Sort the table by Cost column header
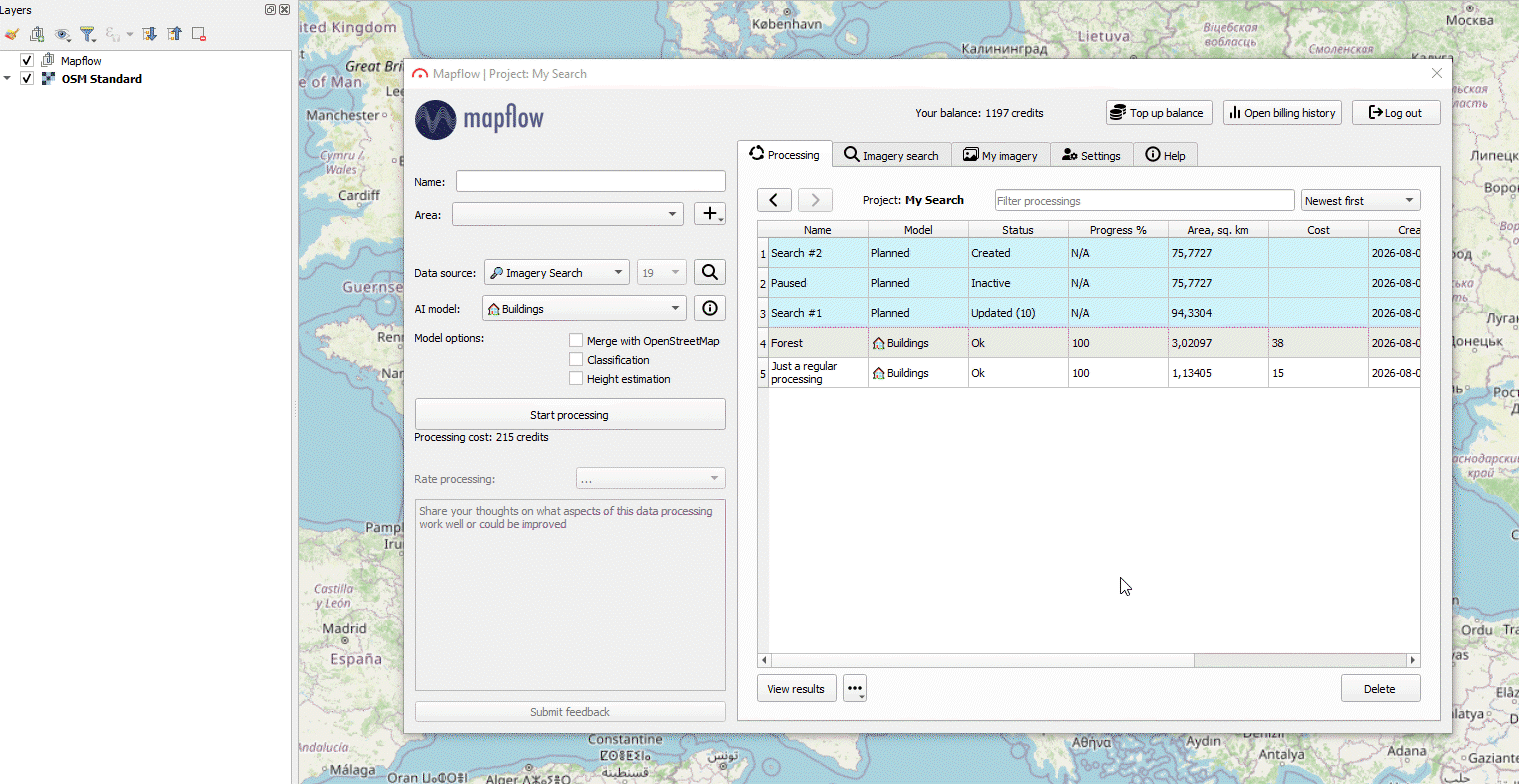 coord(1318,230)
